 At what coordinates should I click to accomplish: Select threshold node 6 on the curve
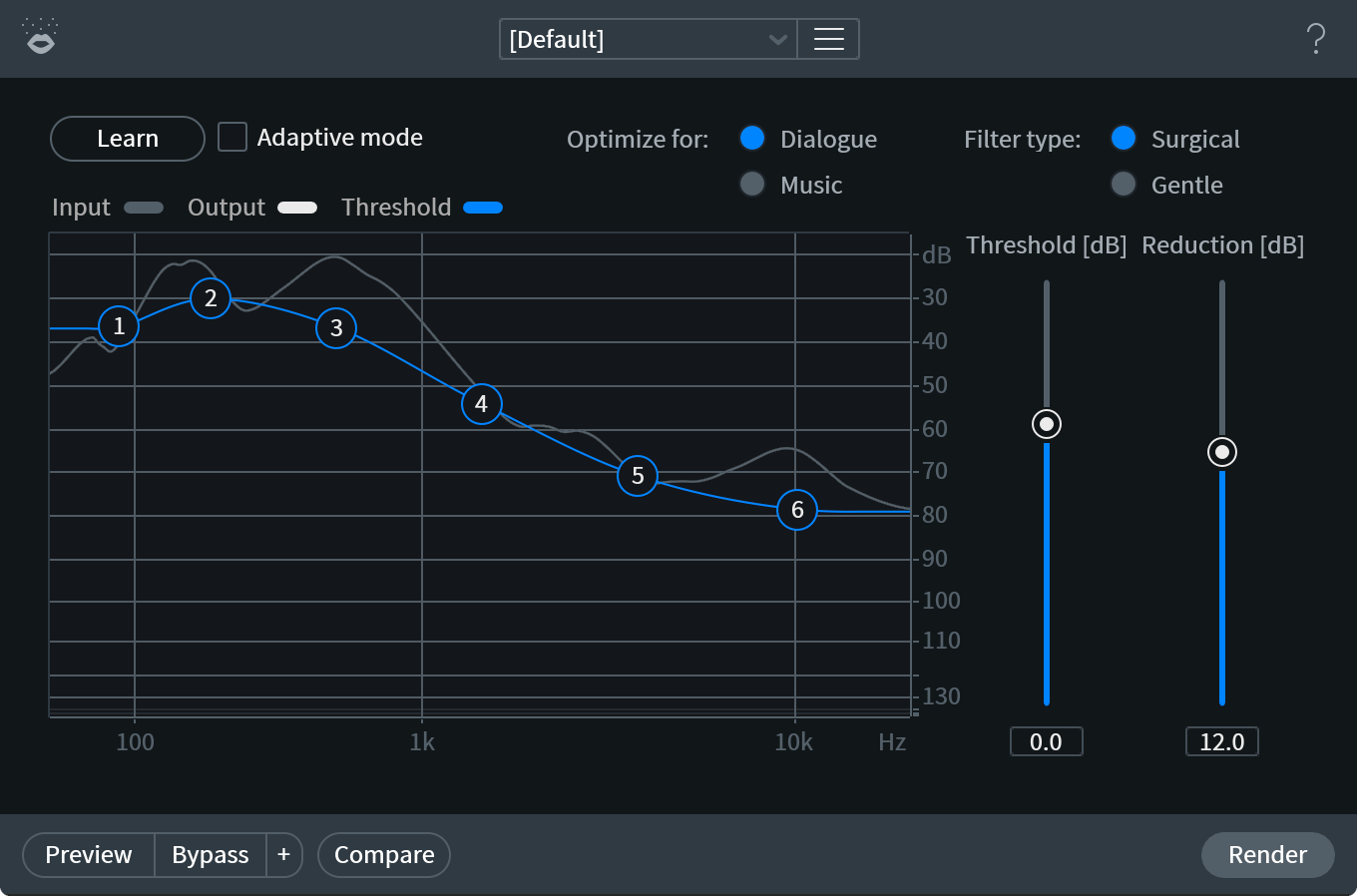pyautogui.click(x=797, y=510)
